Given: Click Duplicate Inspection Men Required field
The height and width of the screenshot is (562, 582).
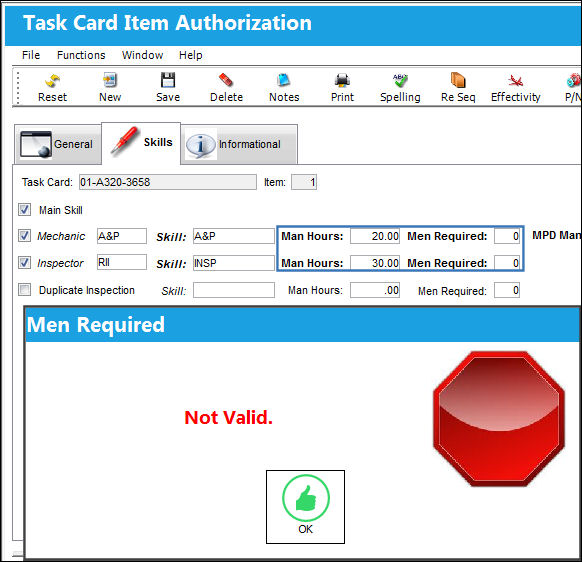Looking at the screenshot, I should (x=507, y=290).
